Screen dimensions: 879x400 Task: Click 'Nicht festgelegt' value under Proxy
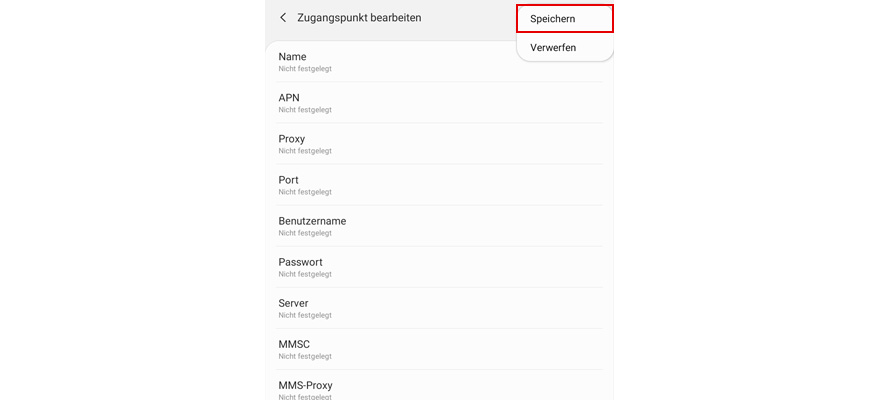tap(305, 151)
